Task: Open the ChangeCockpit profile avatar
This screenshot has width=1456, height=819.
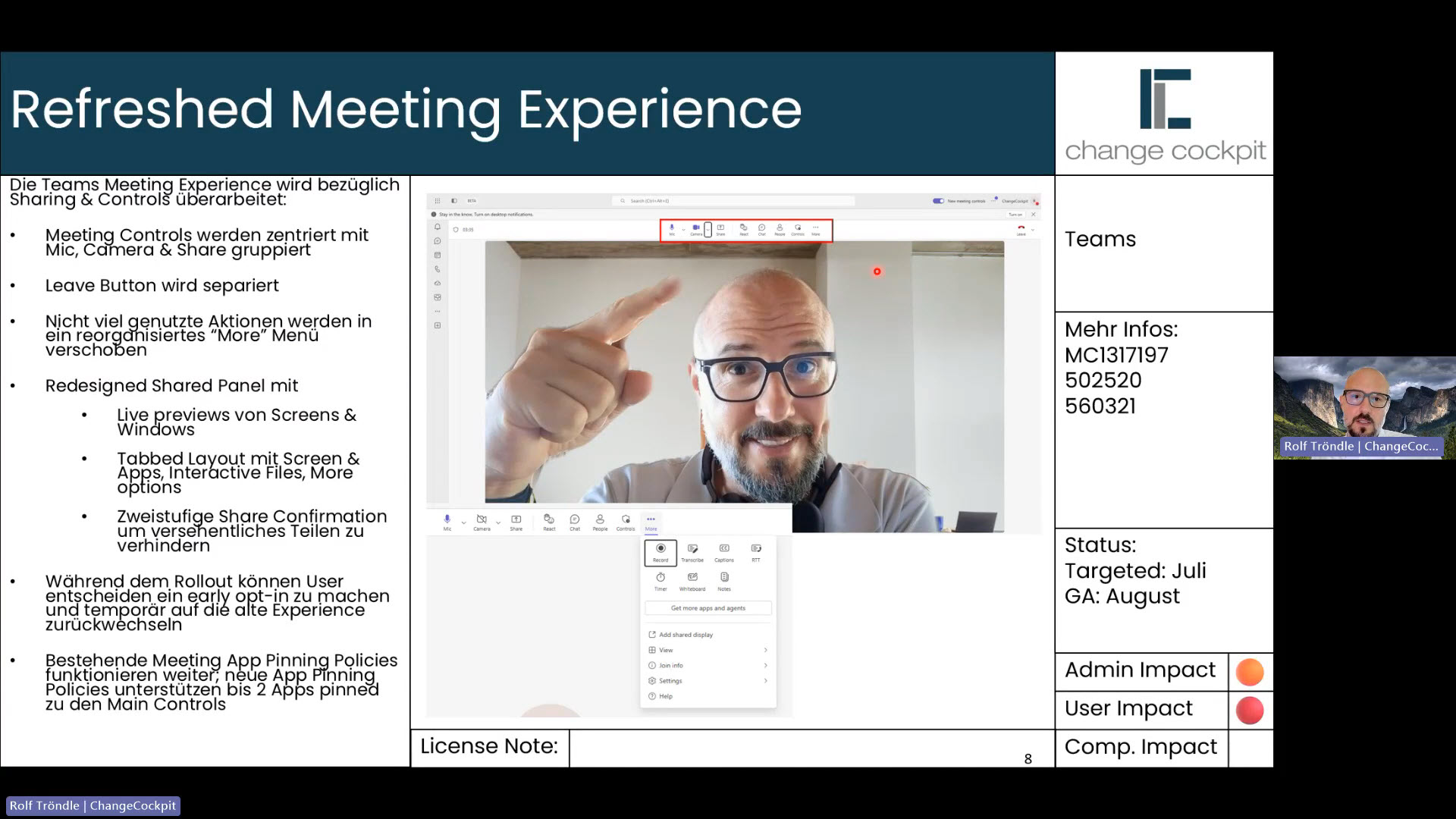Action: [1035, 201]
